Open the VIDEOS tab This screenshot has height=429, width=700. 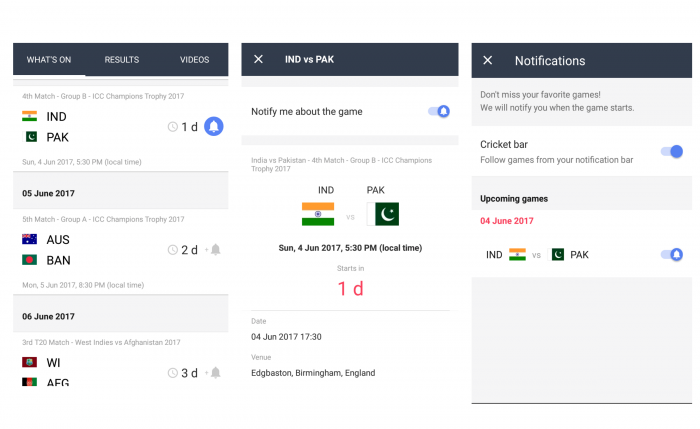(194, 60)
